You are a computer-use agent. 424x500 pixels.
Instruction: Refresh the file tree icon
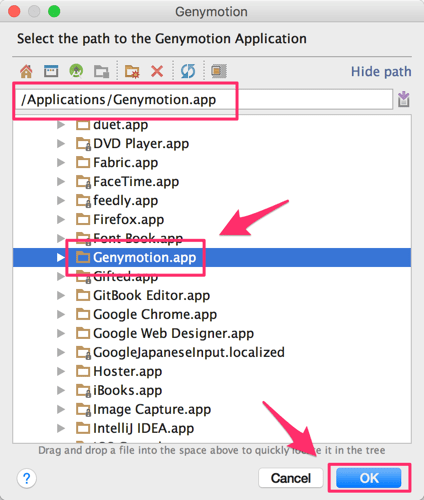click(x=188, y=71)
